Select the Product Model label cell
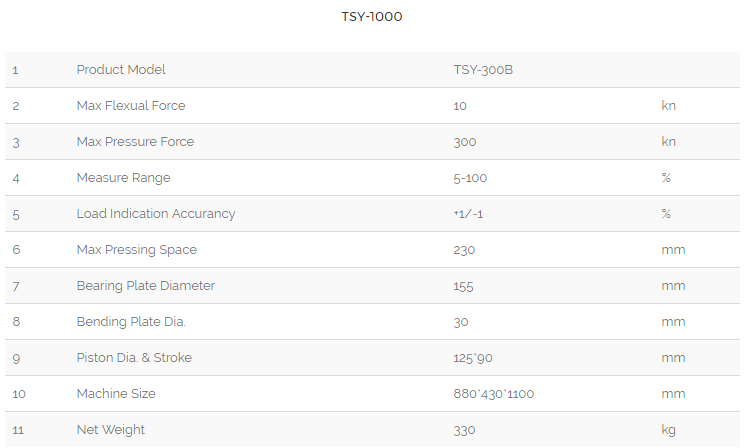The height and width of the screenshot is (448, 746). click(x=121, y=69)
